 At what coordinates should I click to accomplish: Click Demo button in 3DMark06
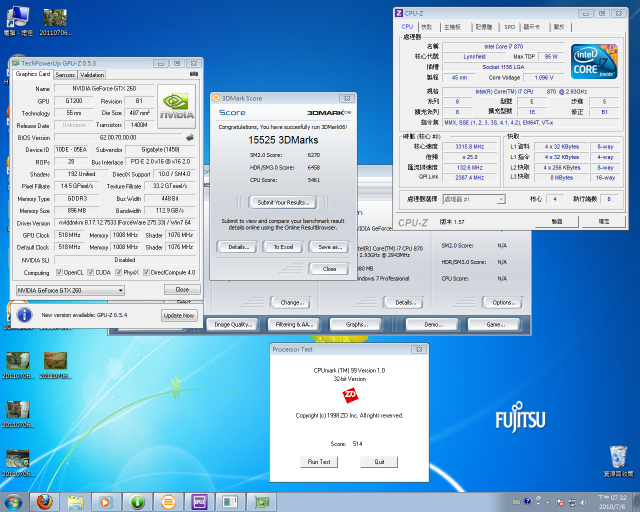click(x=433, y=325)
